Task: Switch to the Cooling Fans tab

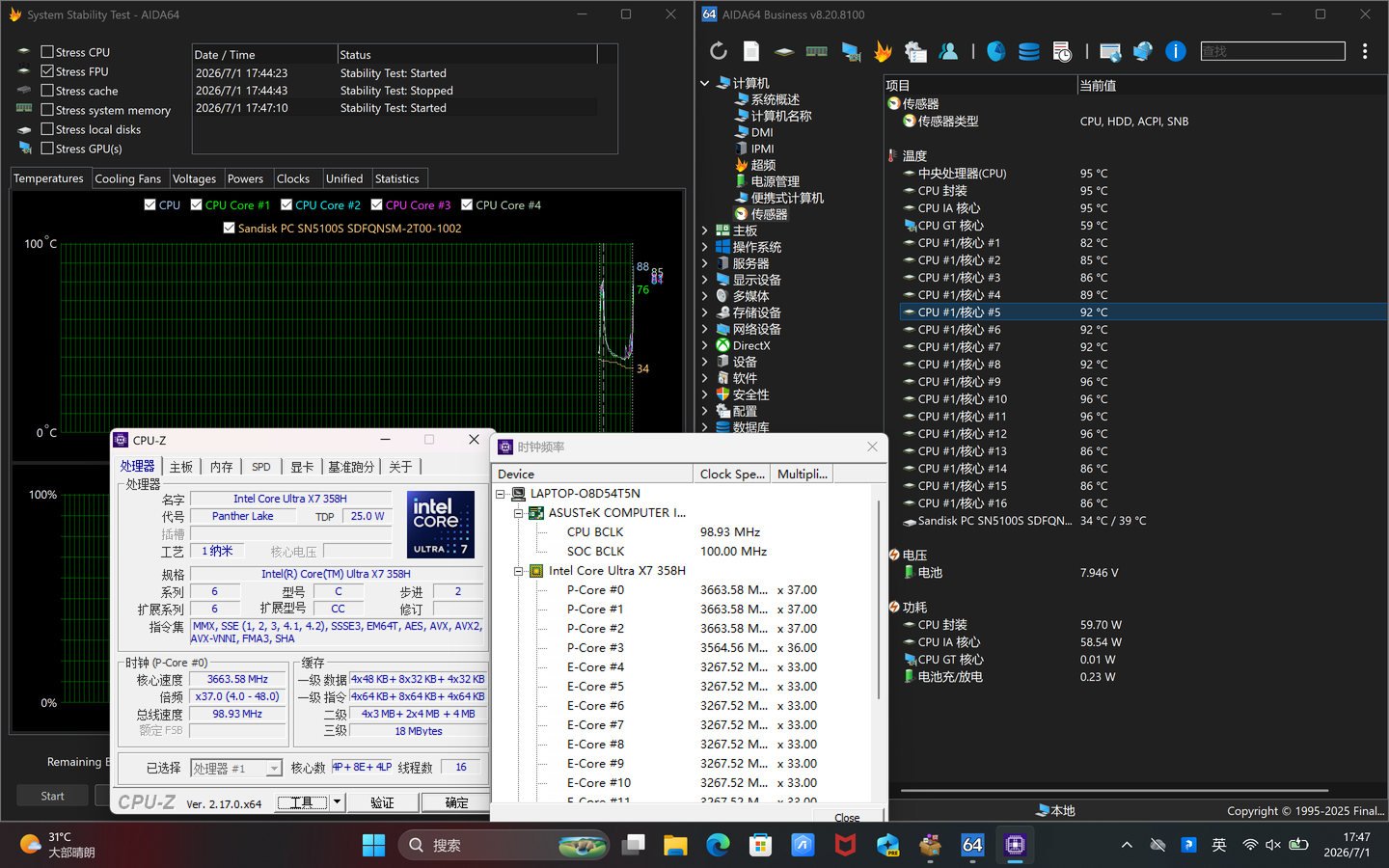Action: pos(128,178)
